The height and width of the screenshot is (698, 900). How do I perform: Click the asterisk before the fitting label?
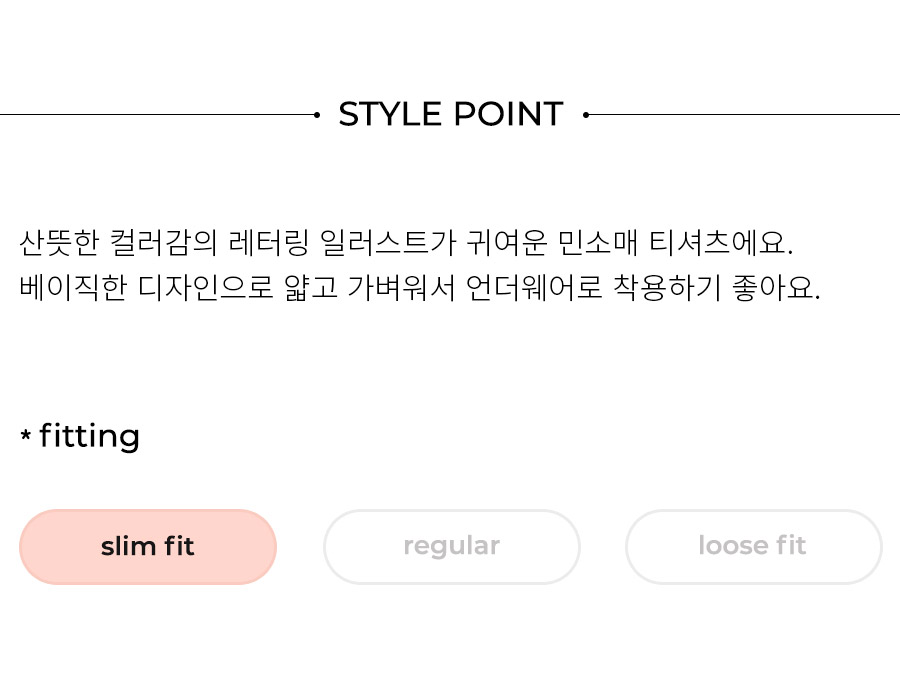click(25, 435)
